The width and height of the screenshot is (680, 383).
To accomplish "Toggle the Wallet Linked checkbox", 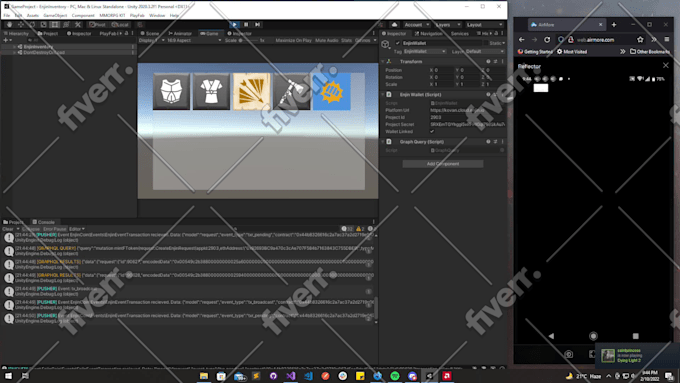I will [x=432, y=131].
